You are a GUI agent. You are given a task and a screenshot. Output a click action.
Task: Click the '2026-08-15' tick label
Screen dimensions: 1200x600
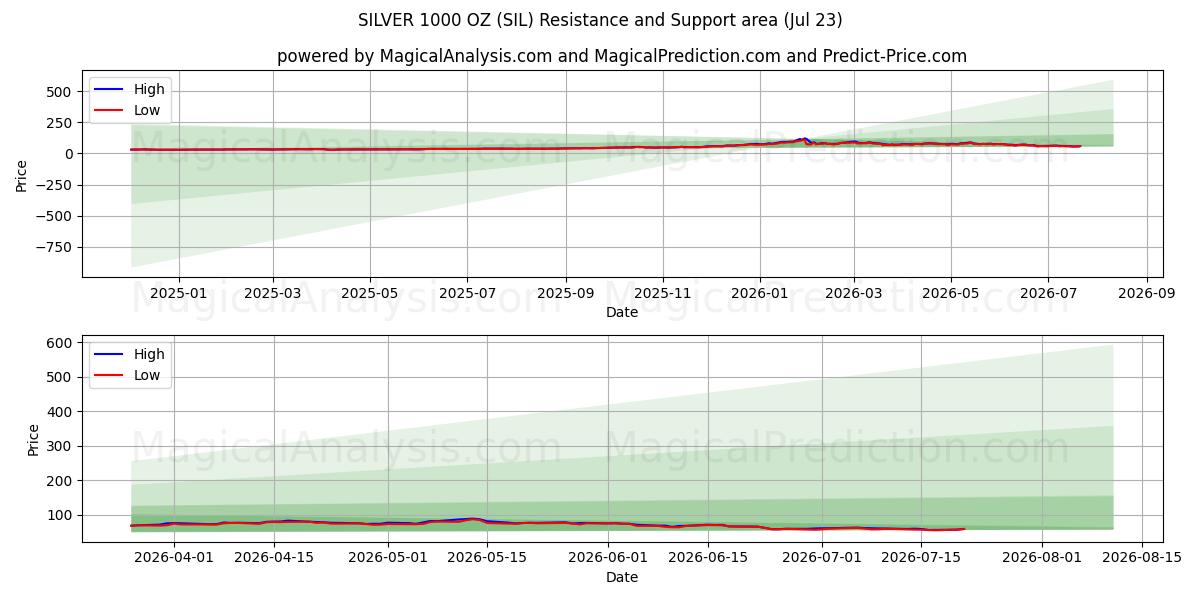click(x=1141, y=559)
